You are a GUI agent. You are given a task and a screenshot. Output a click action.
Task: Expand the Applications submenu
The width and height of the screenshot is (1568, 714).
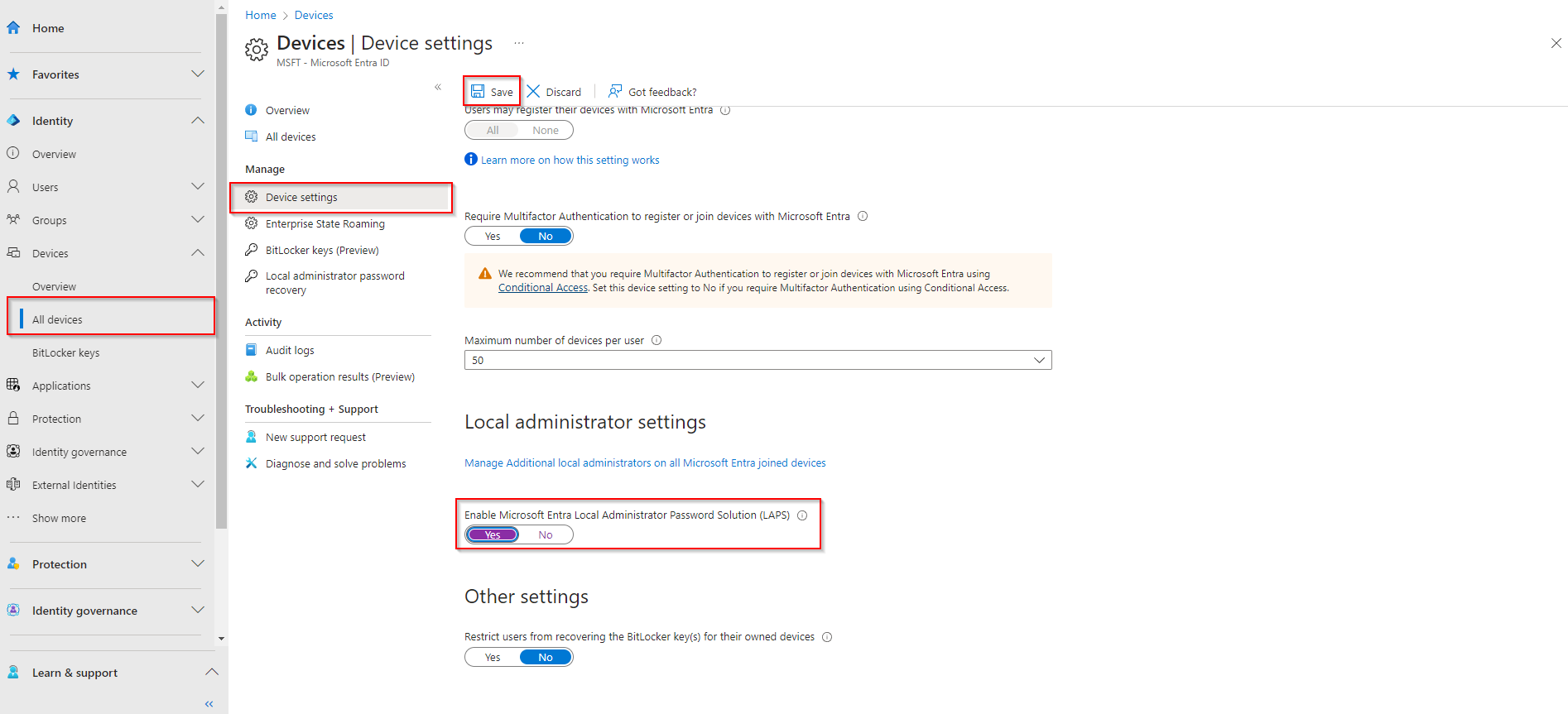click(x=198, y=385)
